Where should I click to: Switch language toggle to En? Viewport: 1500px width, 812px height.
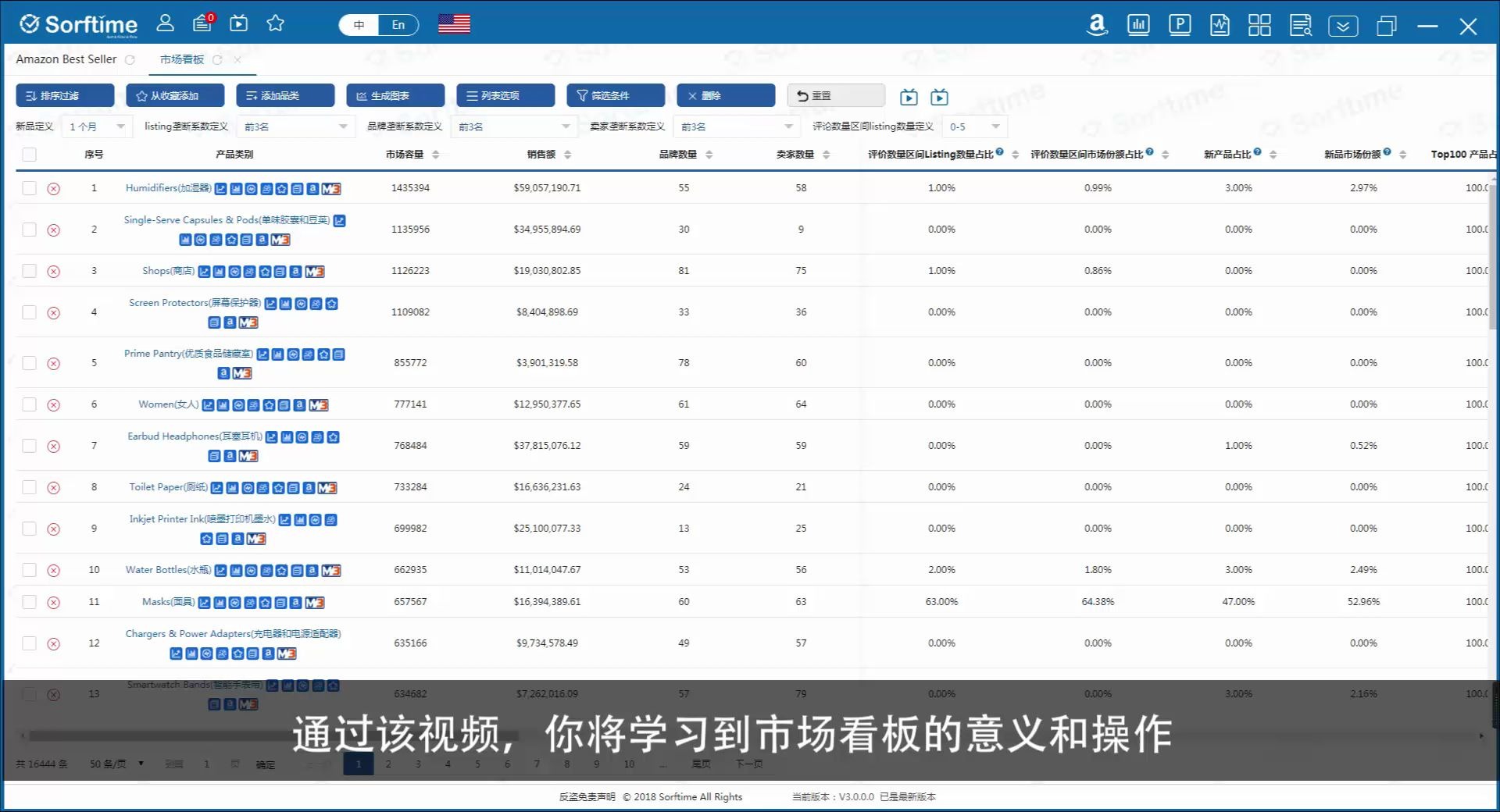coord(398,25)
